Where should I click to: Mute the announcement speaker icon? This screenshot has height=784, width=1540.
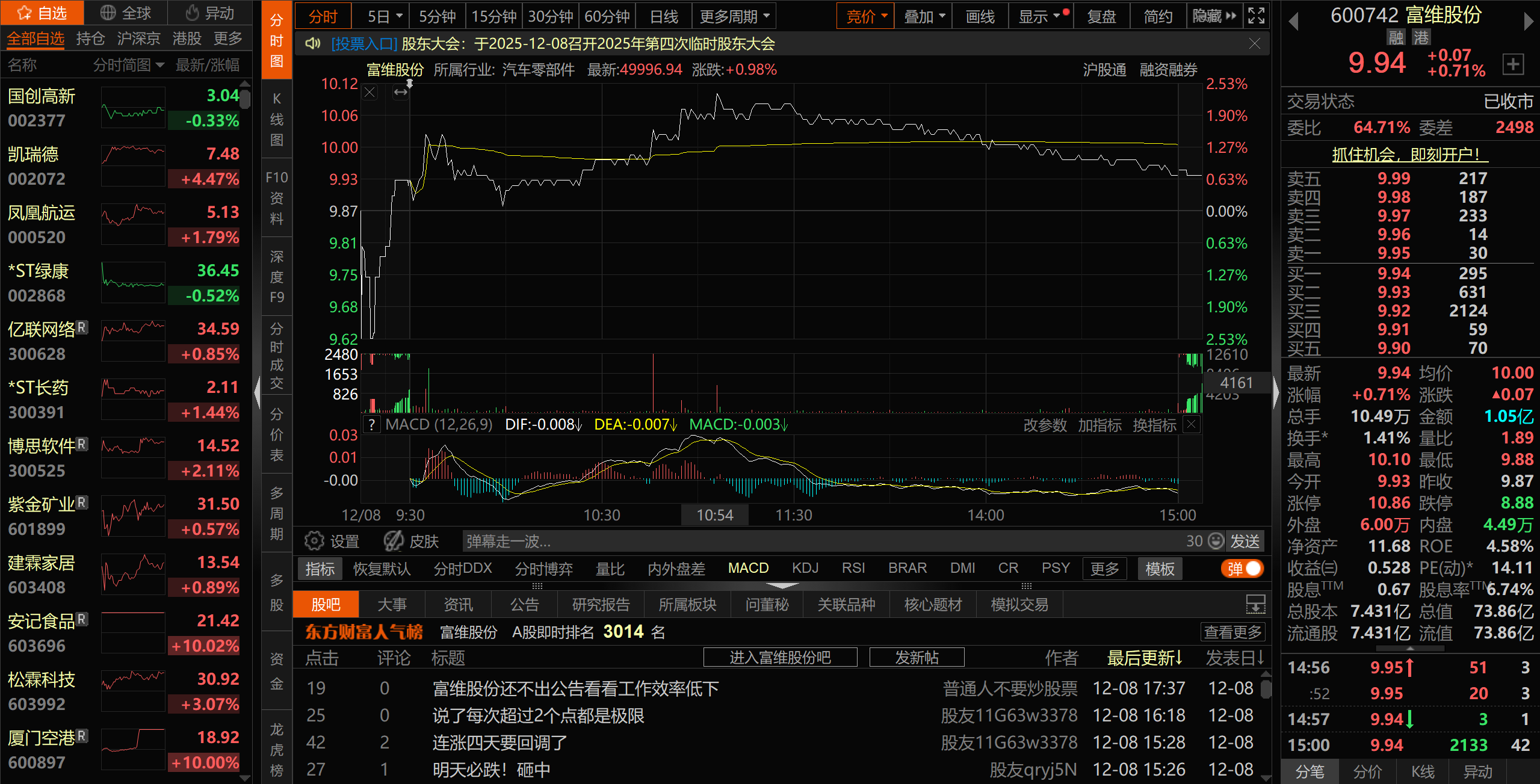point(312,43)
